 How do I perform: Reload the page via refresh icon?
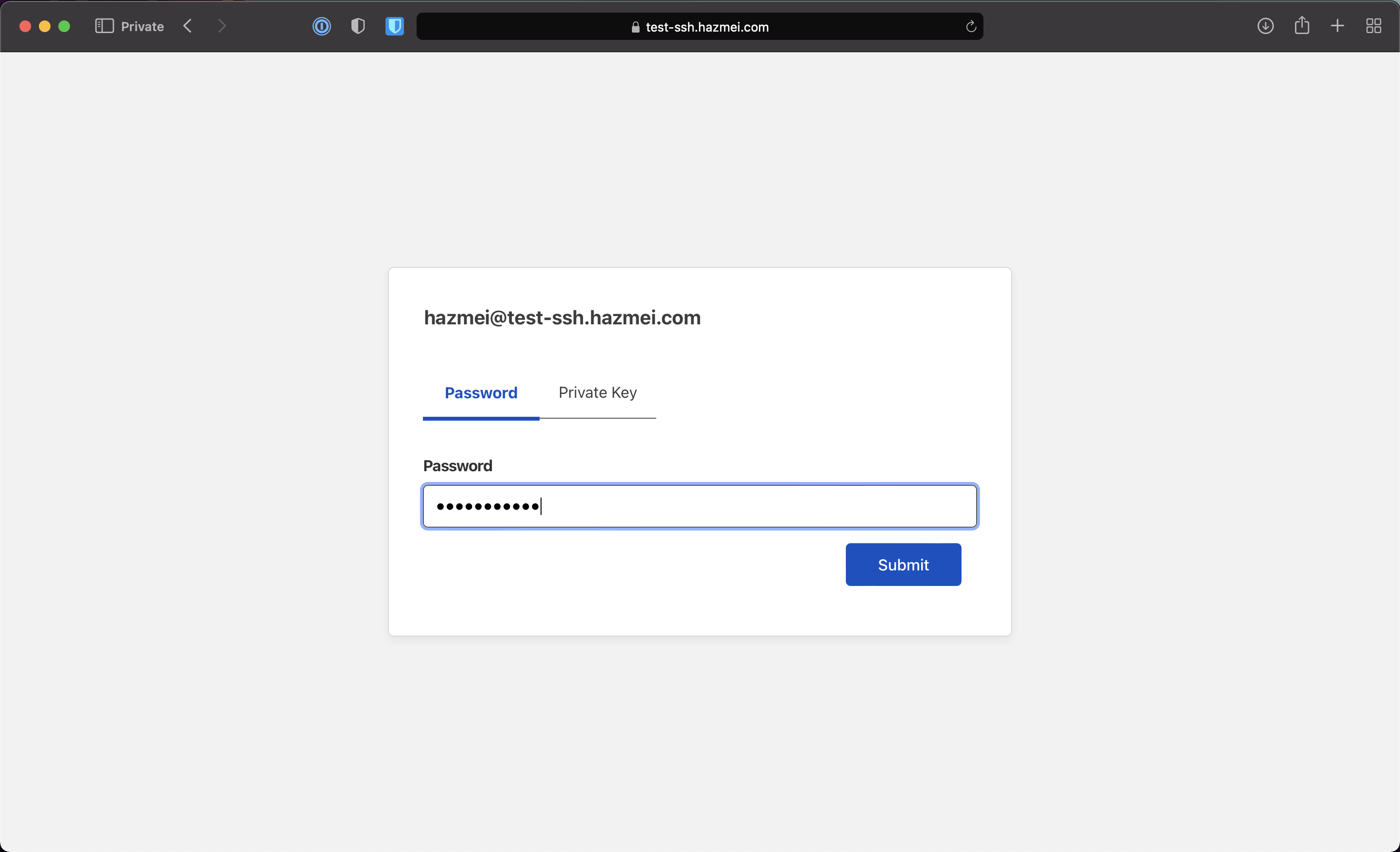(x=971, y=27)
